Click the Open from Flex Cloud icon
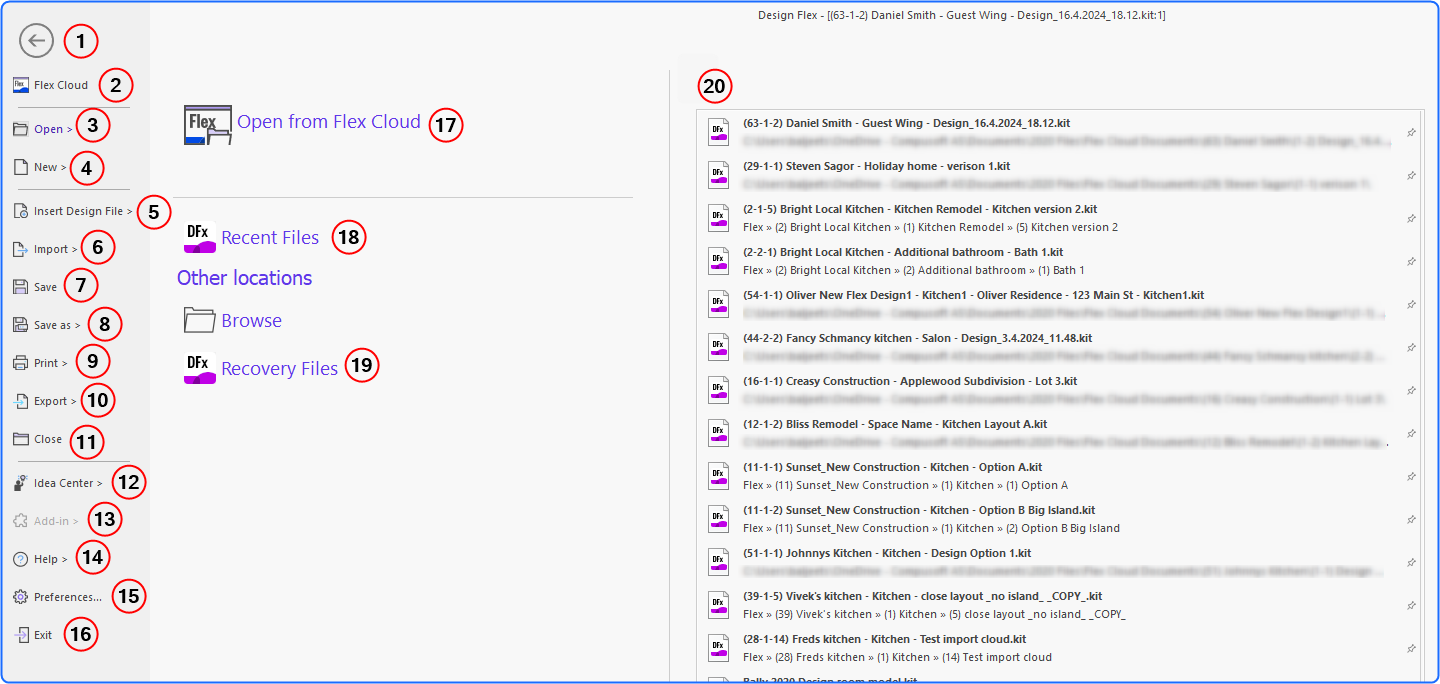 tap(207, 125)
